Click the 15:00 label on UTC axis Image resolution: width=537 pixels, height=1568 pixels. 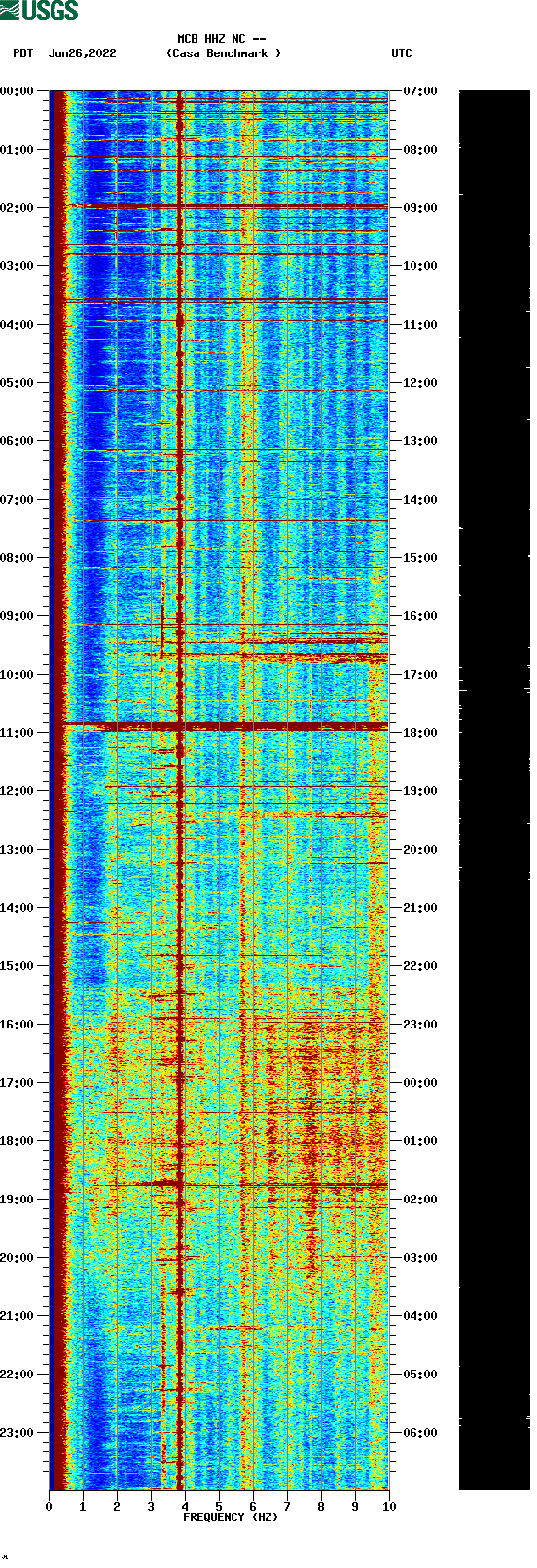coord(420,558)
